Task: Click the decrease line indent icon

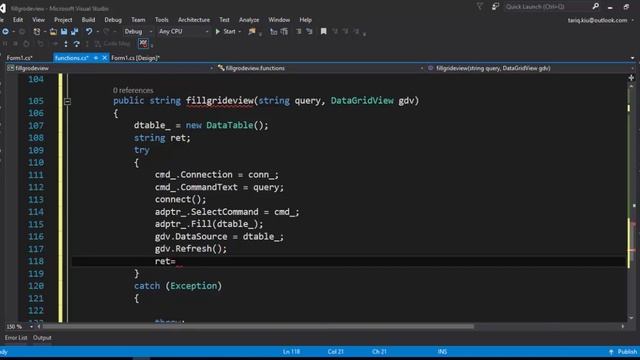Action: pos(273,31)
